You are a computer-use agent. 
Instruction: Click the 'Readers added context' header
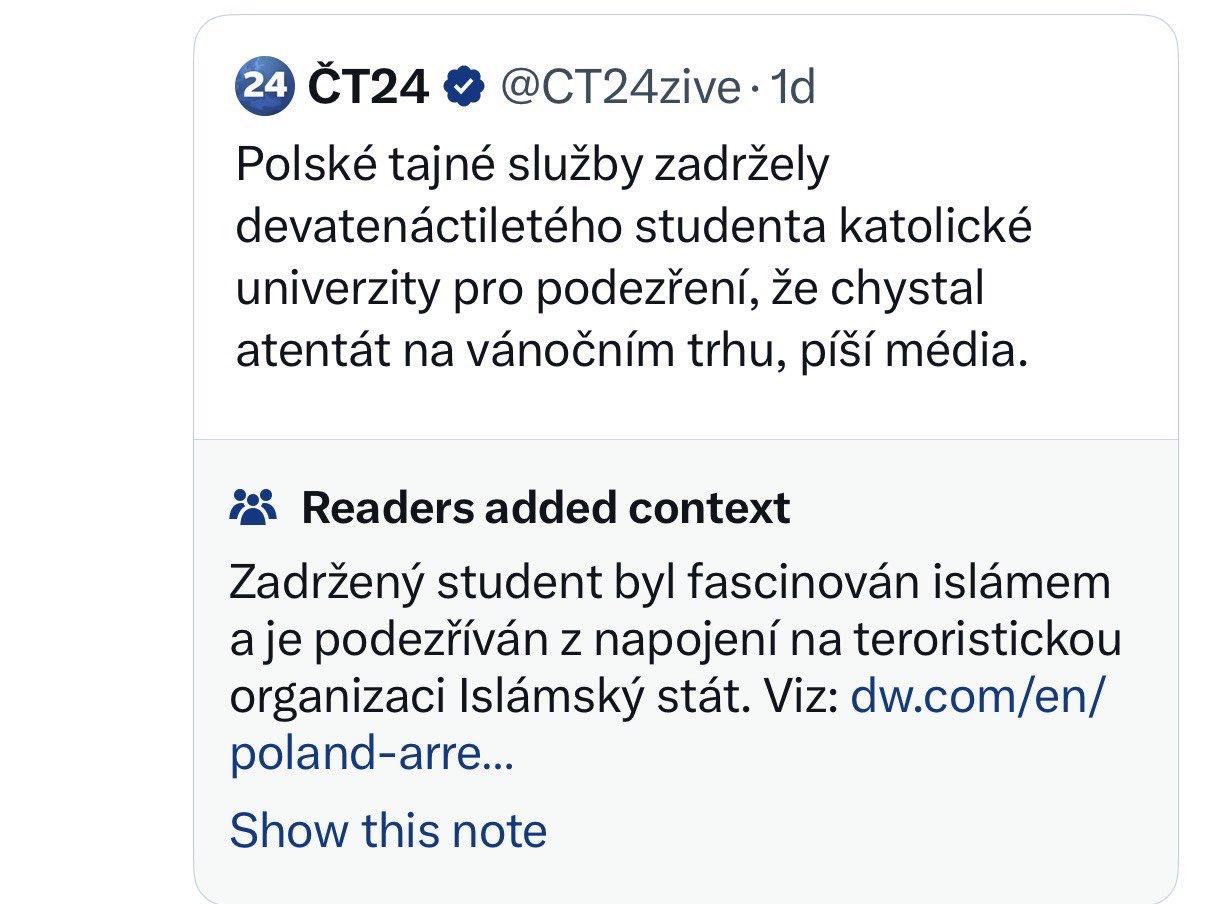(x=546, y=506)
